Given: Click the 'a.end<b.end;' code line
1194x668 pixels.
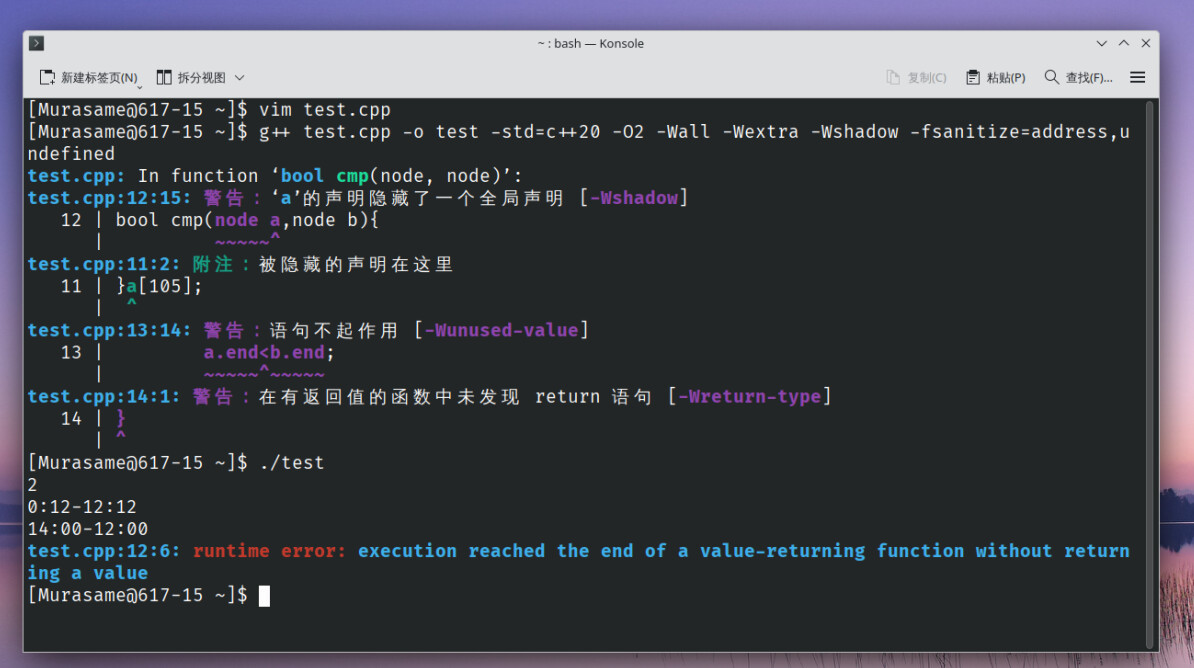Looking at the screenshot, I should coord(269,353).
